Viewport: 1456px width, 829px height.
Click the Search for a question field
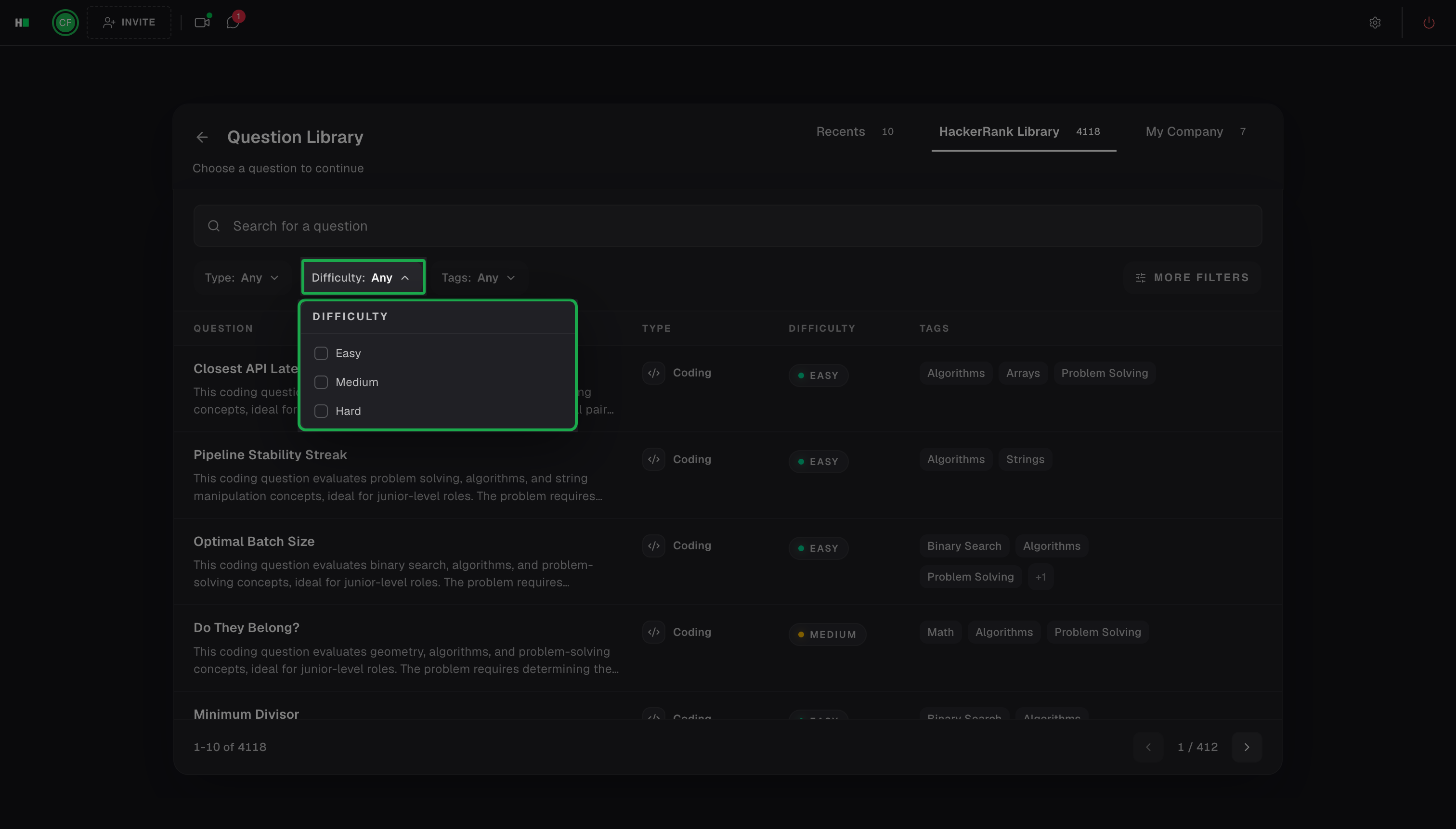pos(728,226)
